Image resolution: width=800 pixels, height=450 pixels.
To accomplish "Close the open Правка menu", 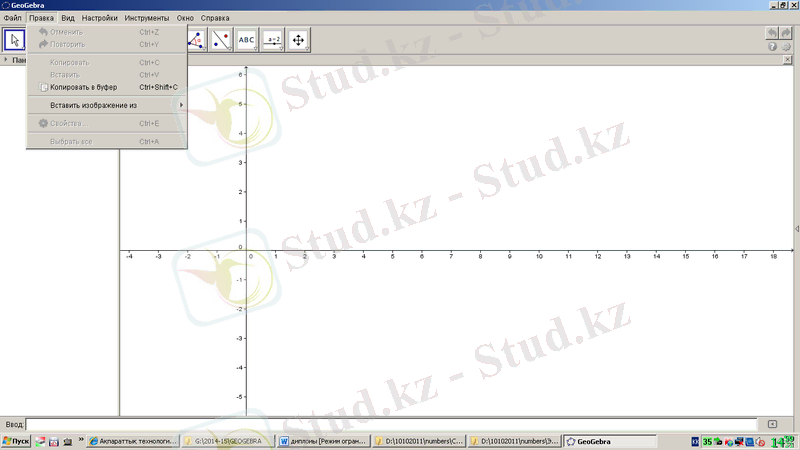I will [41, 18].
